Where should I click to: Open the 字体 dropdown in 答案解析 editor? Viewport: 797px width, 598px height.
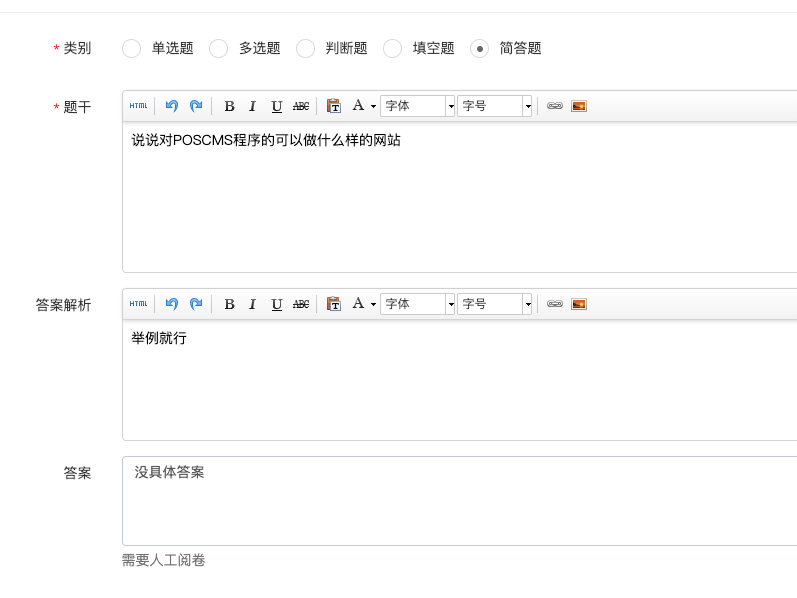(417, 304)
